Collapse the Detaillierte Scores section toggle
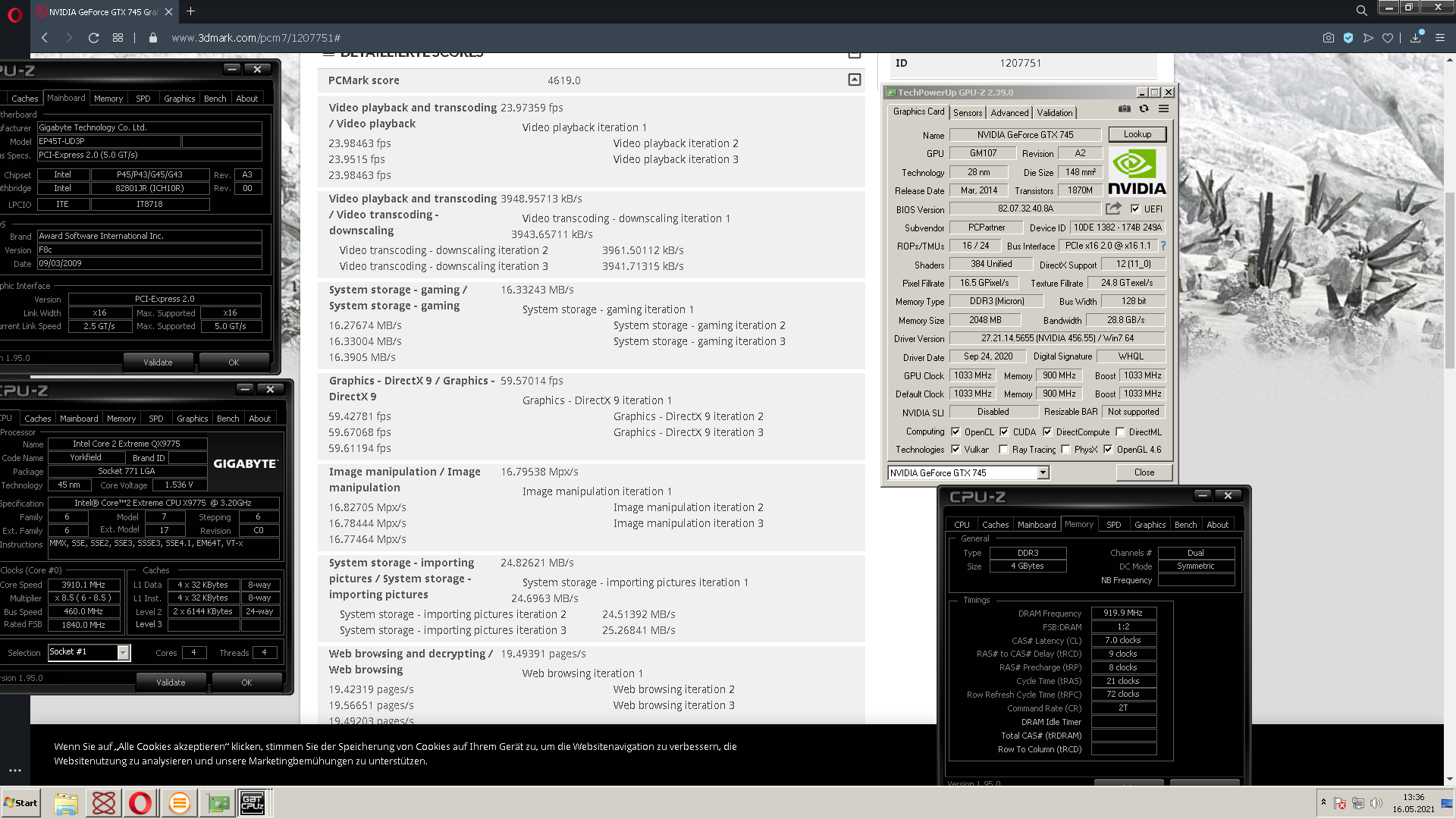 point(855,54)
